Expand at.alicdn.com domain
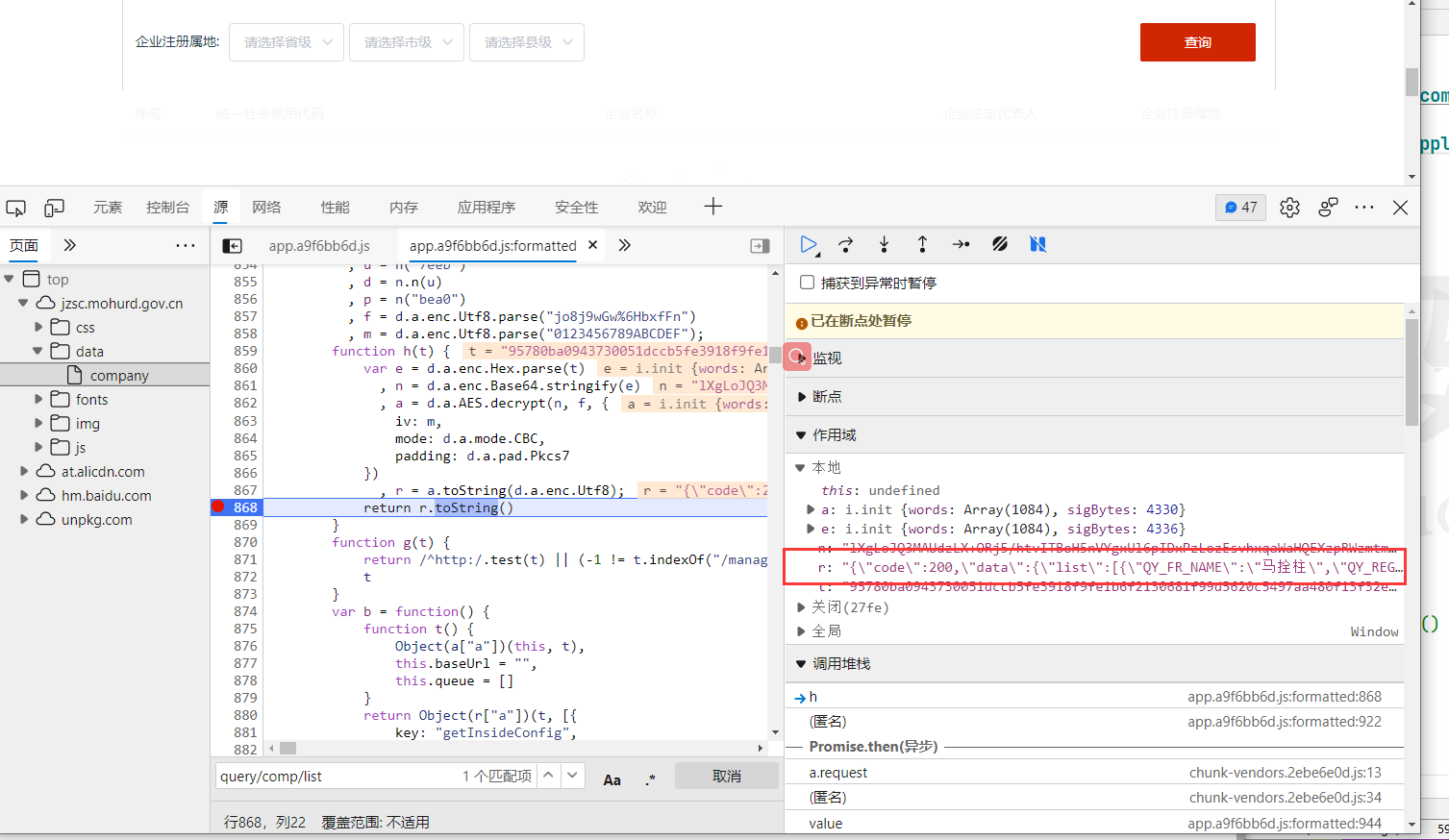The image size is (1449, 840). pyautogui.click(x=24, y=471)
